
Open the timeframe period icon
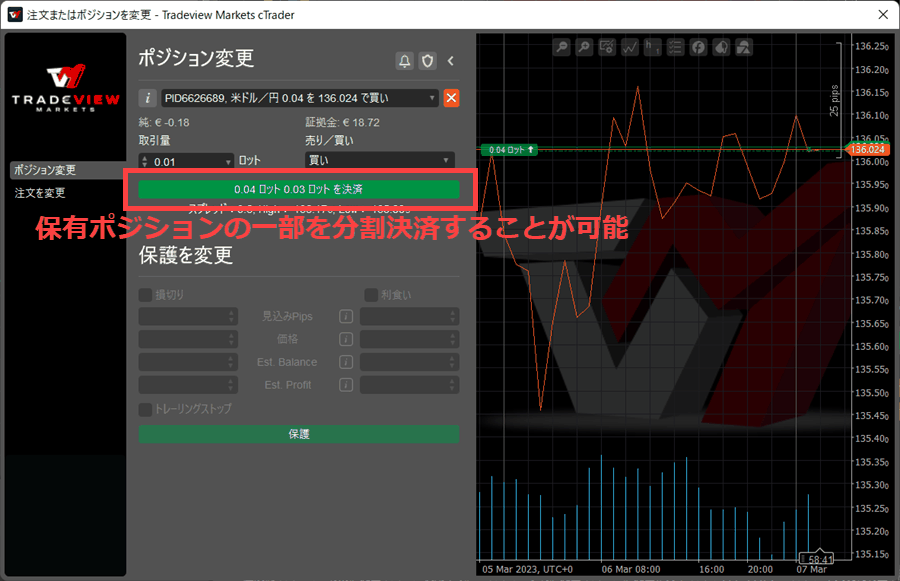[653, 46]
